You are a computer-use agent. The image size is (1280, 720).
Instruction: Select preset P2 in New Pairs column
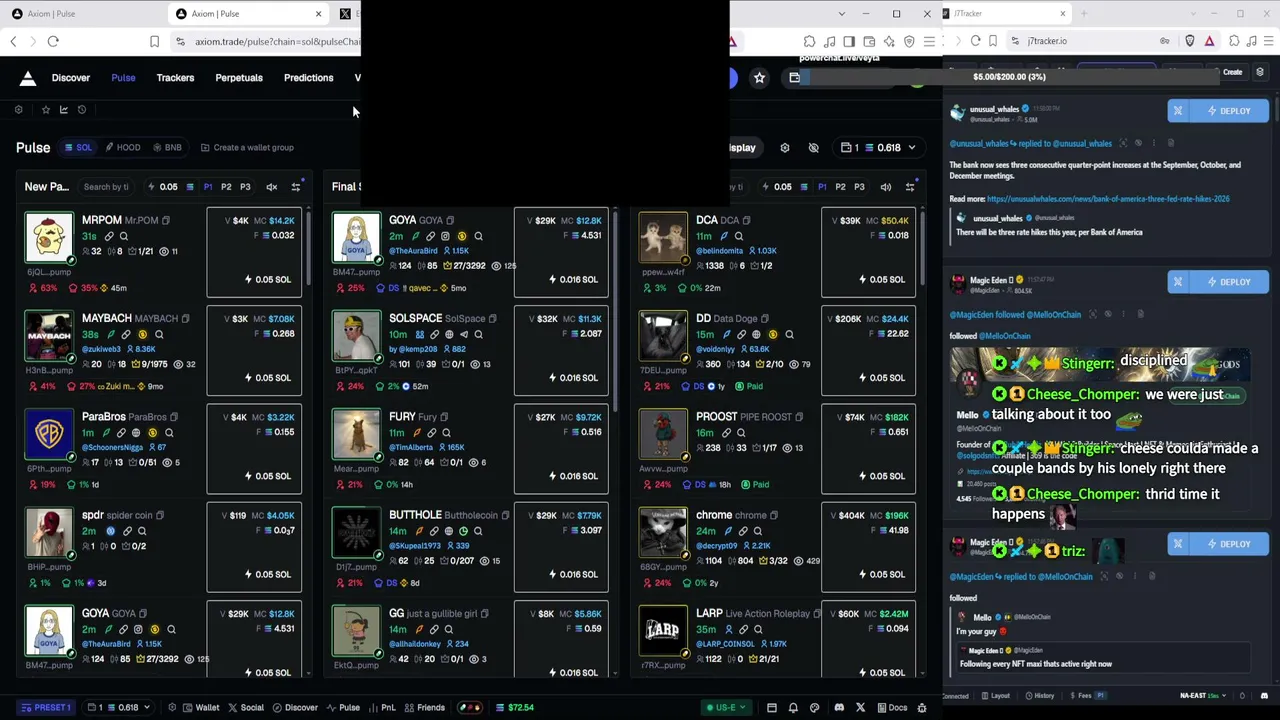(x=226, y=187)
